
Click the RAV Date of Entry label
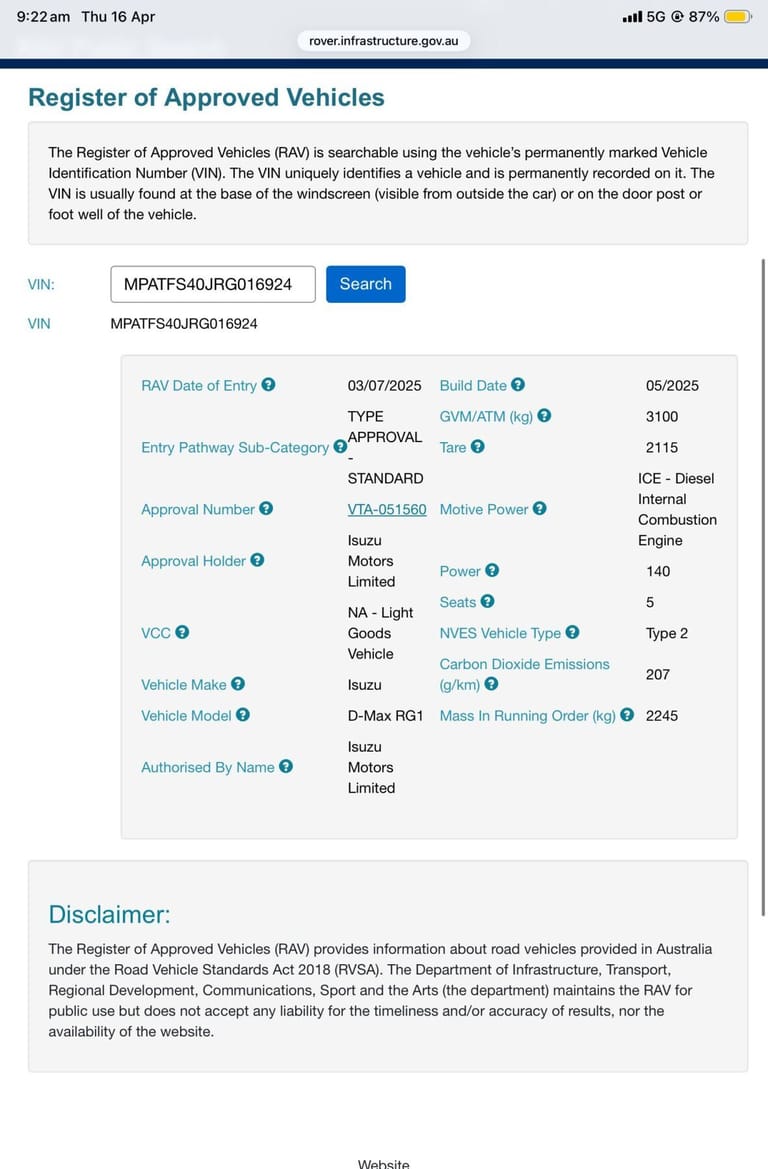point(199,385)
